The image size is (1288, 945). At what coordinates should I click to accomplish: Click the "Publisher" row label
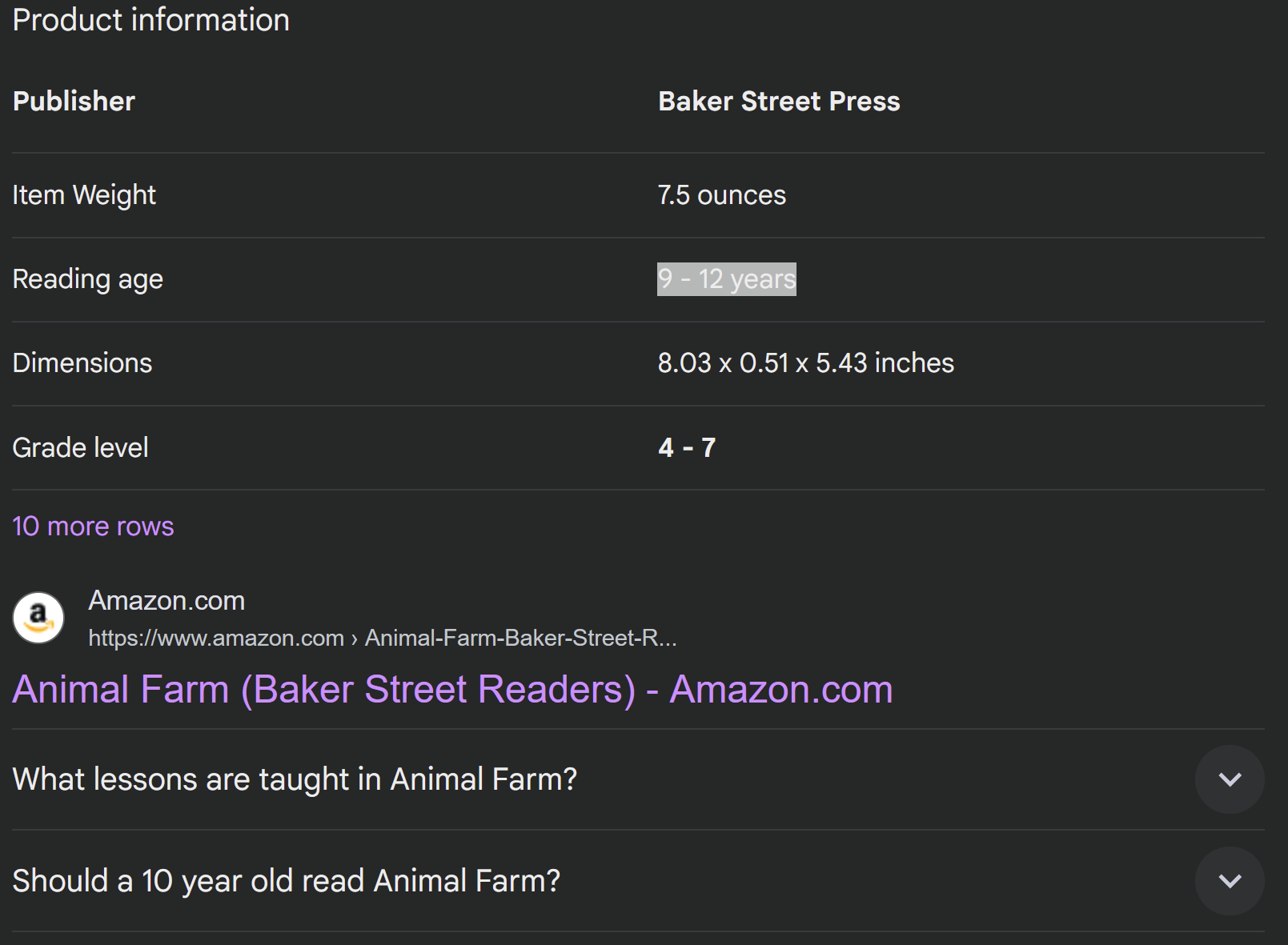(x=74, y=102)
